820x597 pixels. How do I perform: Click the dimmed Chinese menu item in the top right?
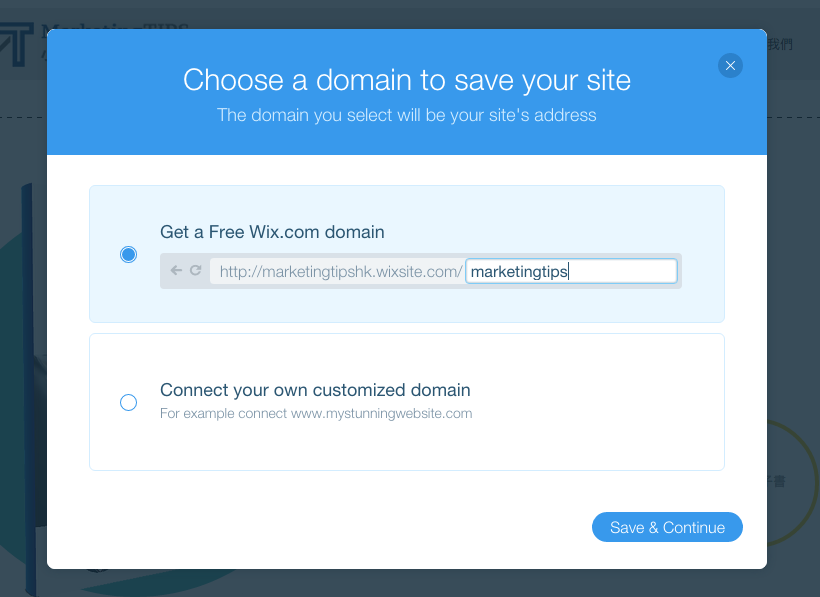[780, 44]
